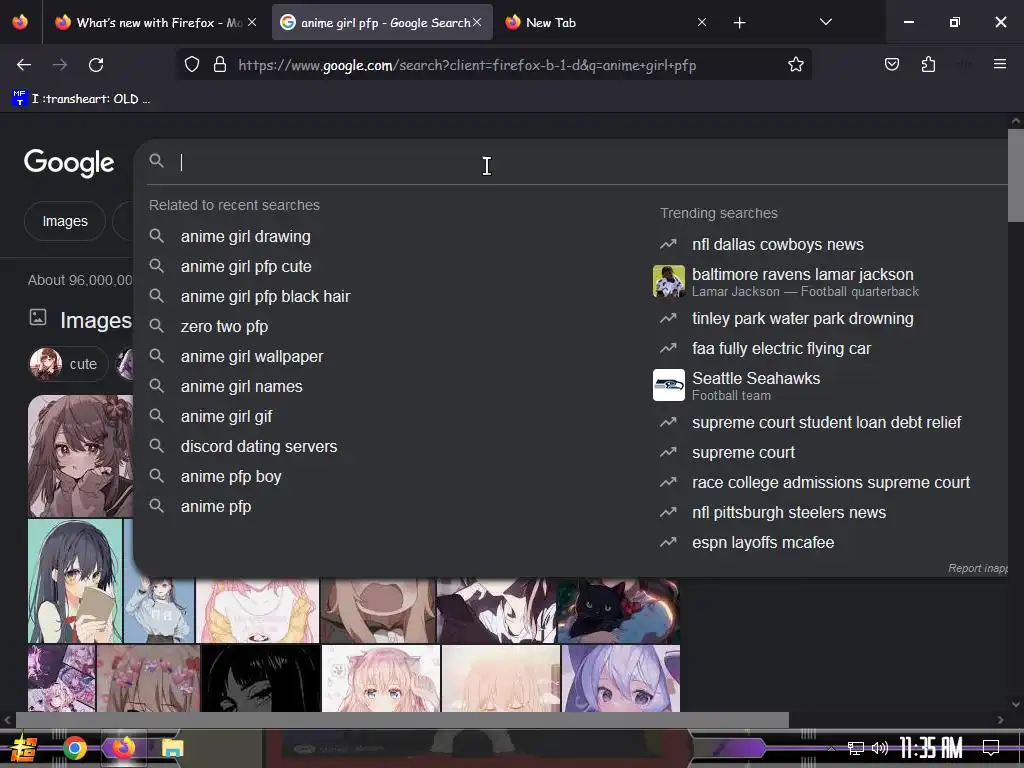The height and width of the screenshot is (768, 1024).
Task: List all tabs dropdown arrow
Action: (825, 22)
